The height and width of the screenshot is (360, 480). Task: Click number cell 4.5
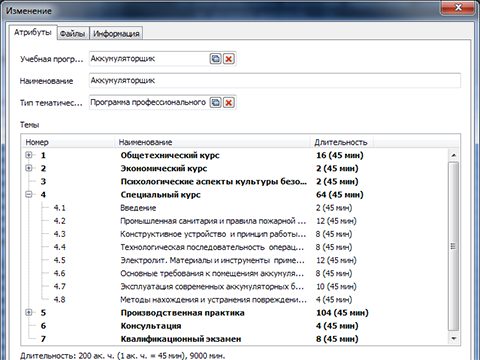tap(59, 260)
